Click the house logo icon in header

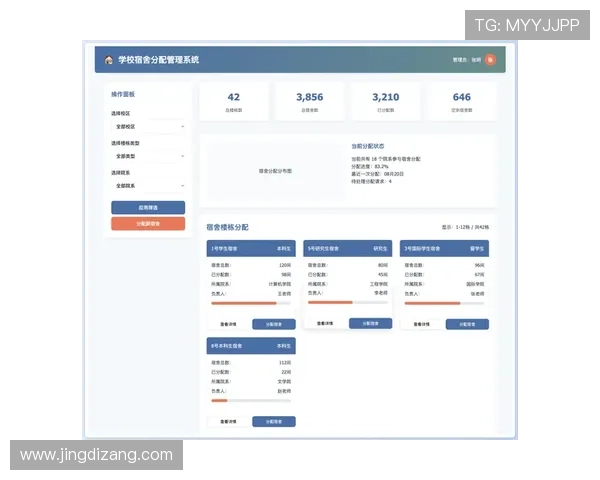point(108,60)
